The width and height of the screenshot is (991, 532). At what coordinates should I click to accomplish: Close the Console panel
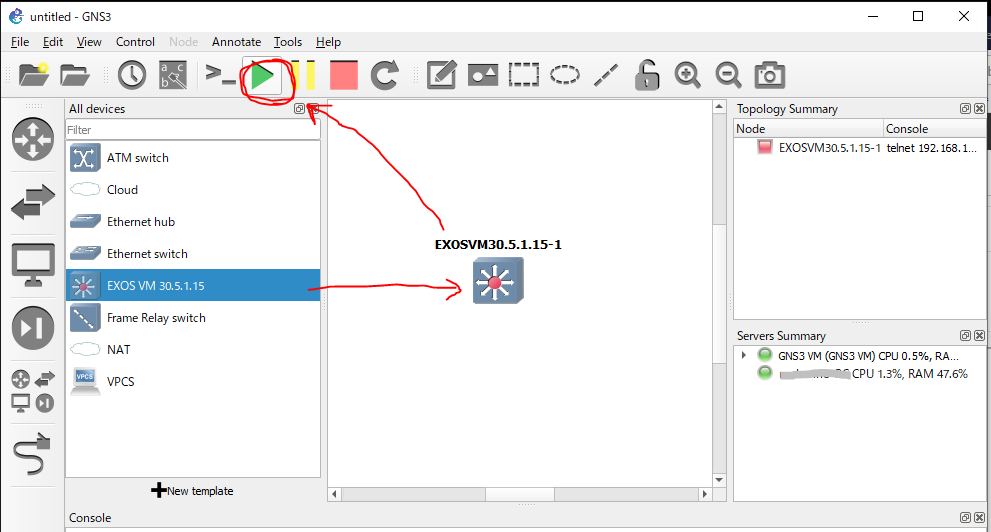point(979,517)
